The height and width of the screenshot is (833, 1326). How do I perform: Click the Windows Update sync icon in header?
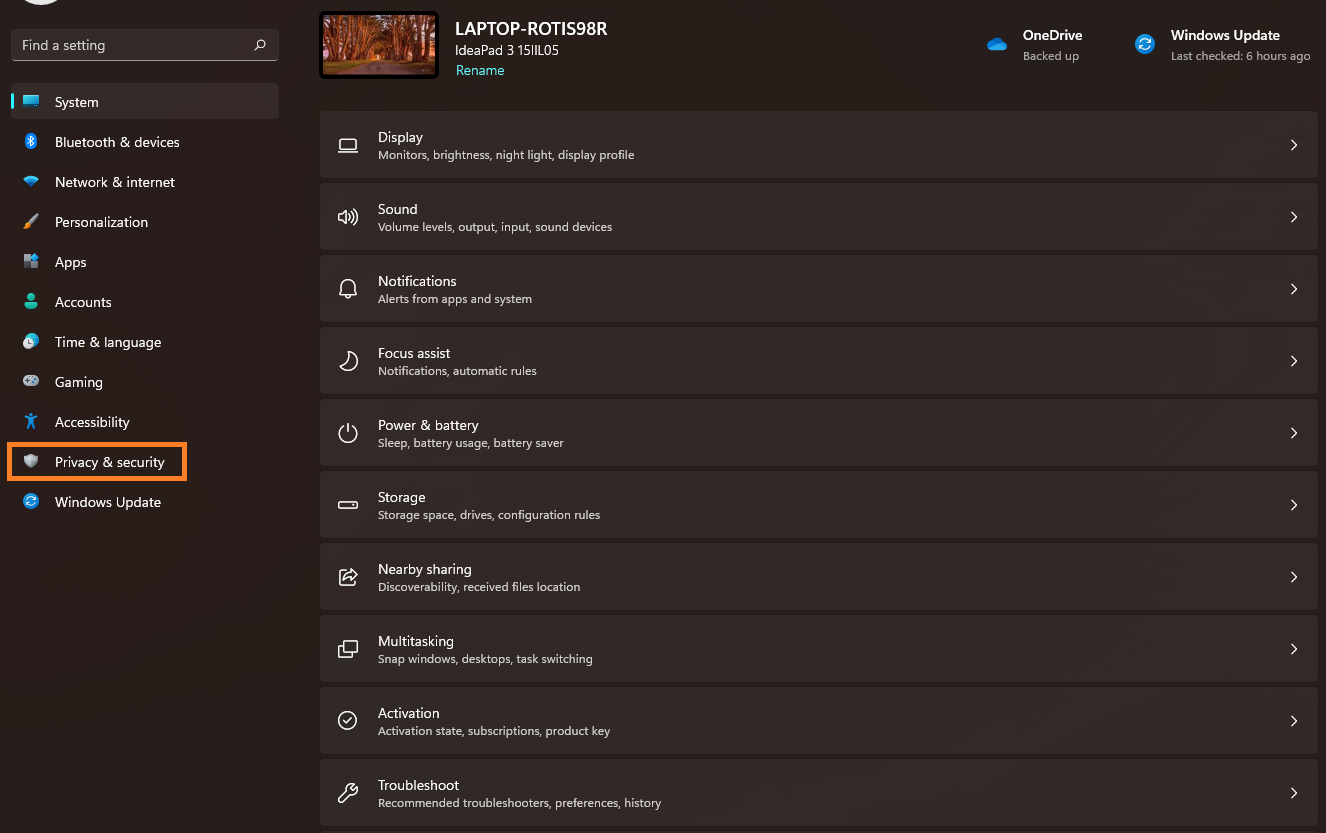(1145, 44)
